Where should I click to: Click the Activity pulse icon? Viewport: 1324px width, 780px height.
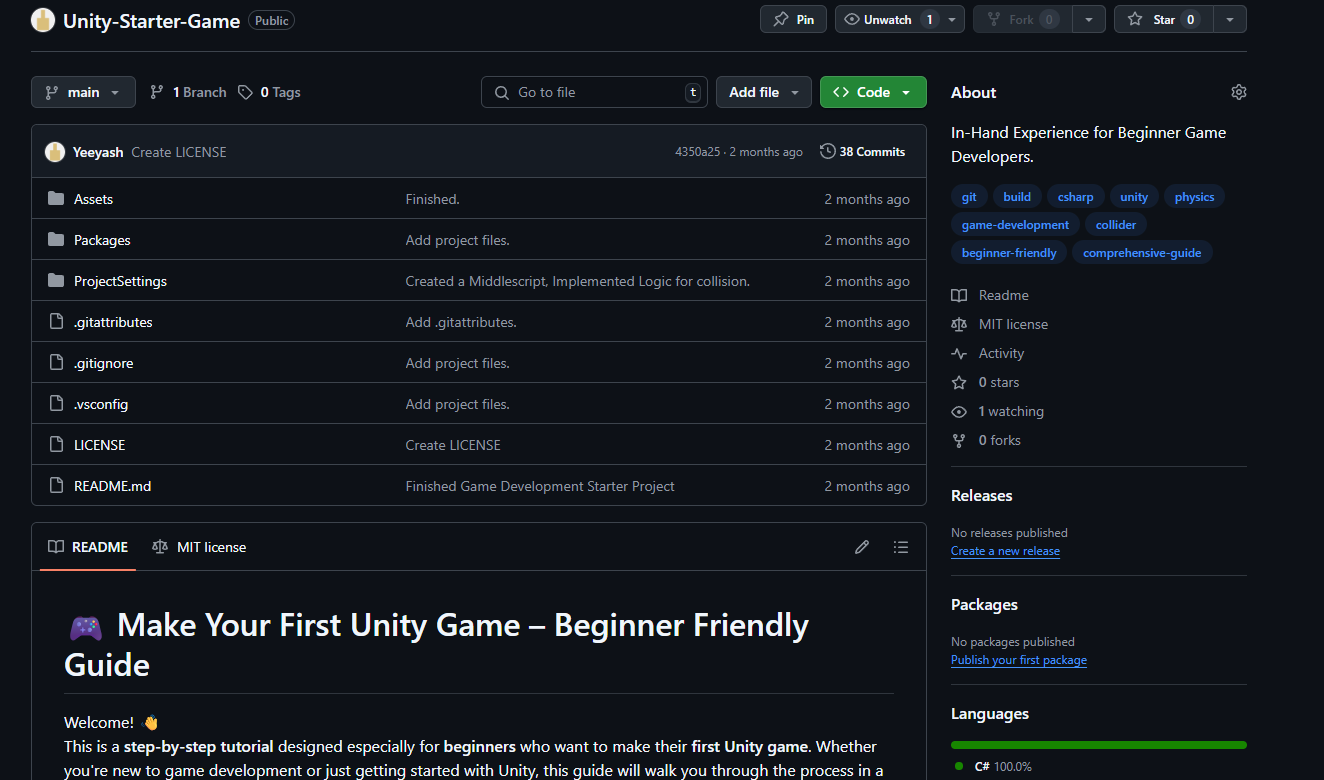pos(959,353)
